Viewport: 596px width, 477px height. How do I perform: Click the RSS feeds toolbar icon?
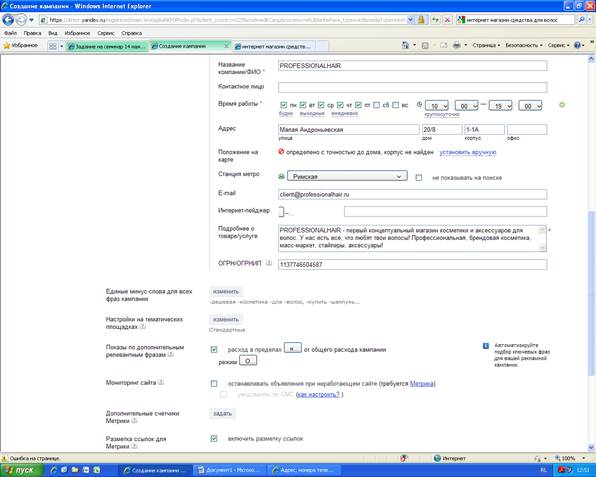(425, 46)
